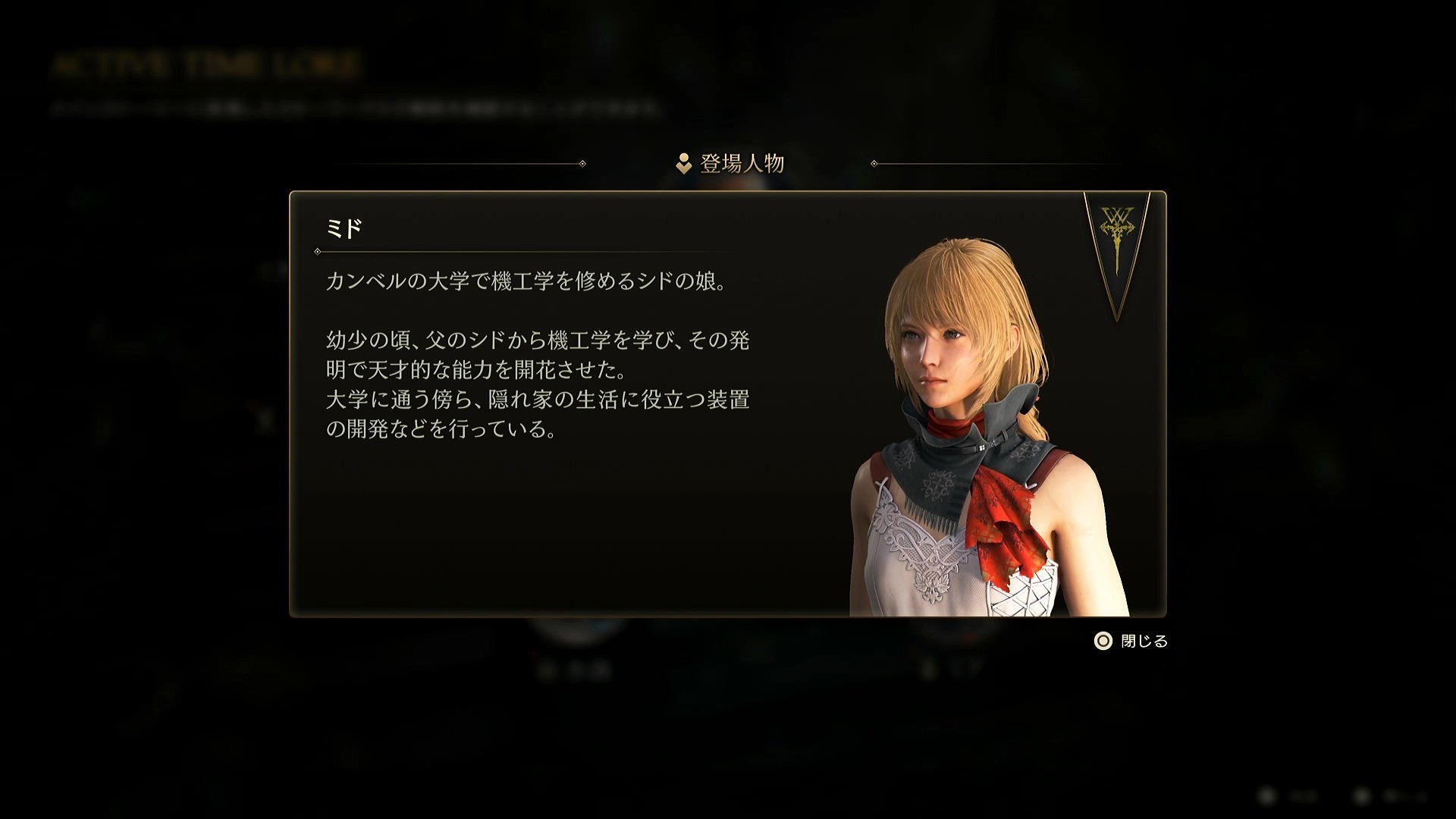This screenshot has width=1456, height=819.
Task: Click the line starting 大学に通う傍ら
Action: [538, 400]
